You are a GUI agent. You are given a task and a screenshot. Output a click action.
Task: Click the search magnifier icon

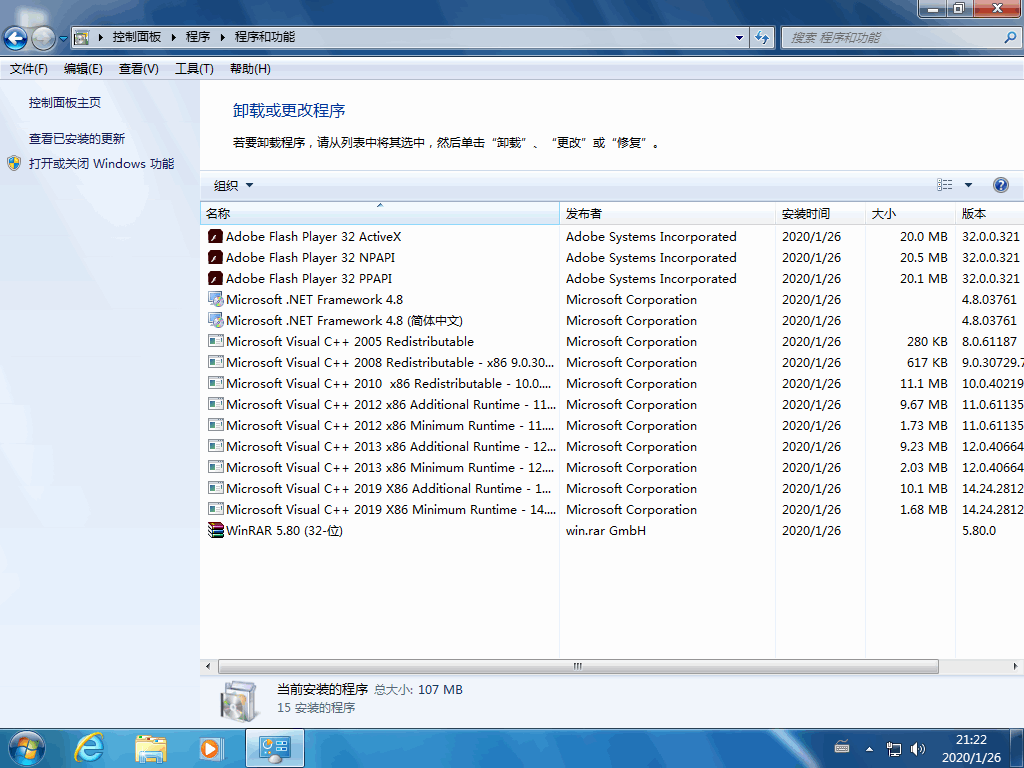[x=1010, y=37]
